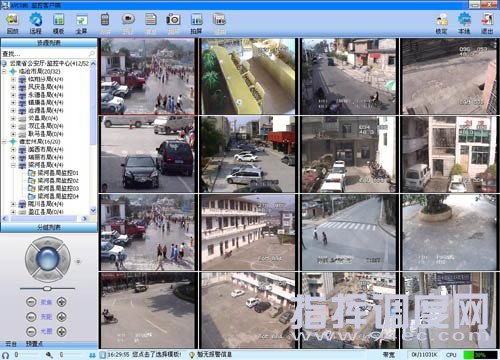Select feed with black sedan close-up
The width and height of the screenshot is (500, 360).
pos(148,154)
